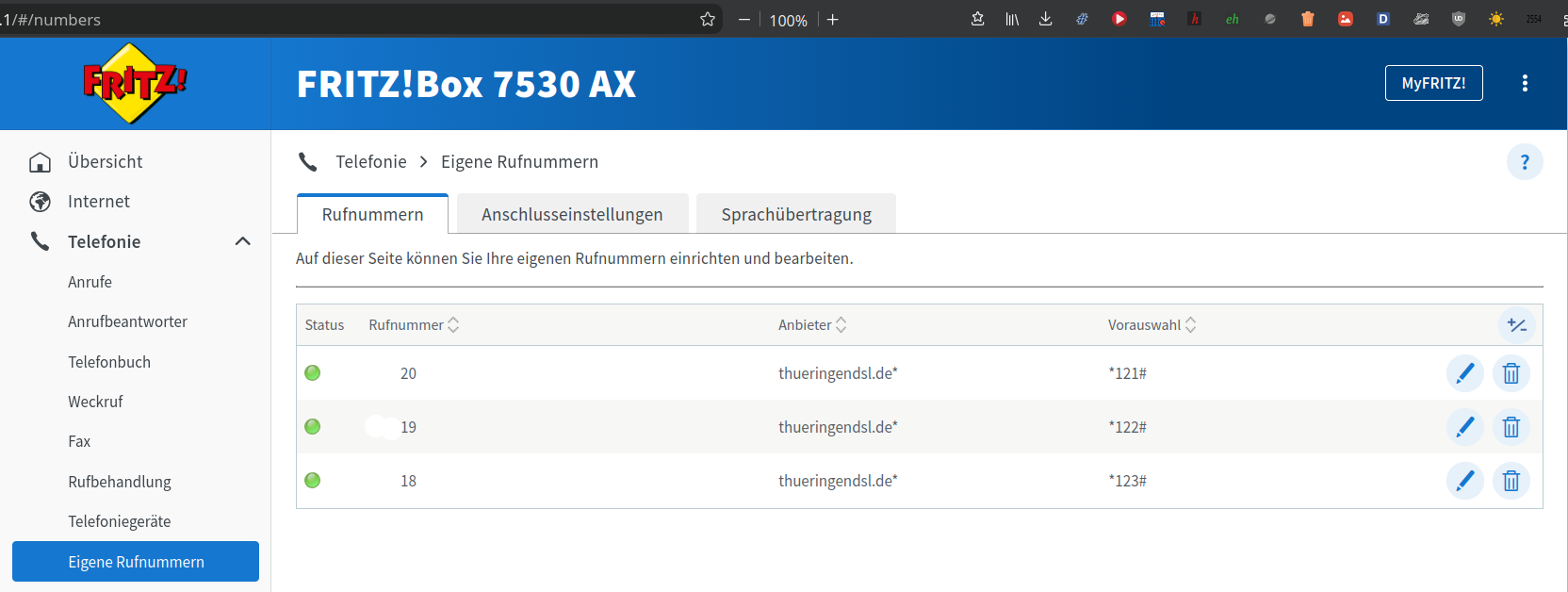Screen dimensions: 1568x592
Task: Click the red play-button extension icon
Action: [1119, 19]
